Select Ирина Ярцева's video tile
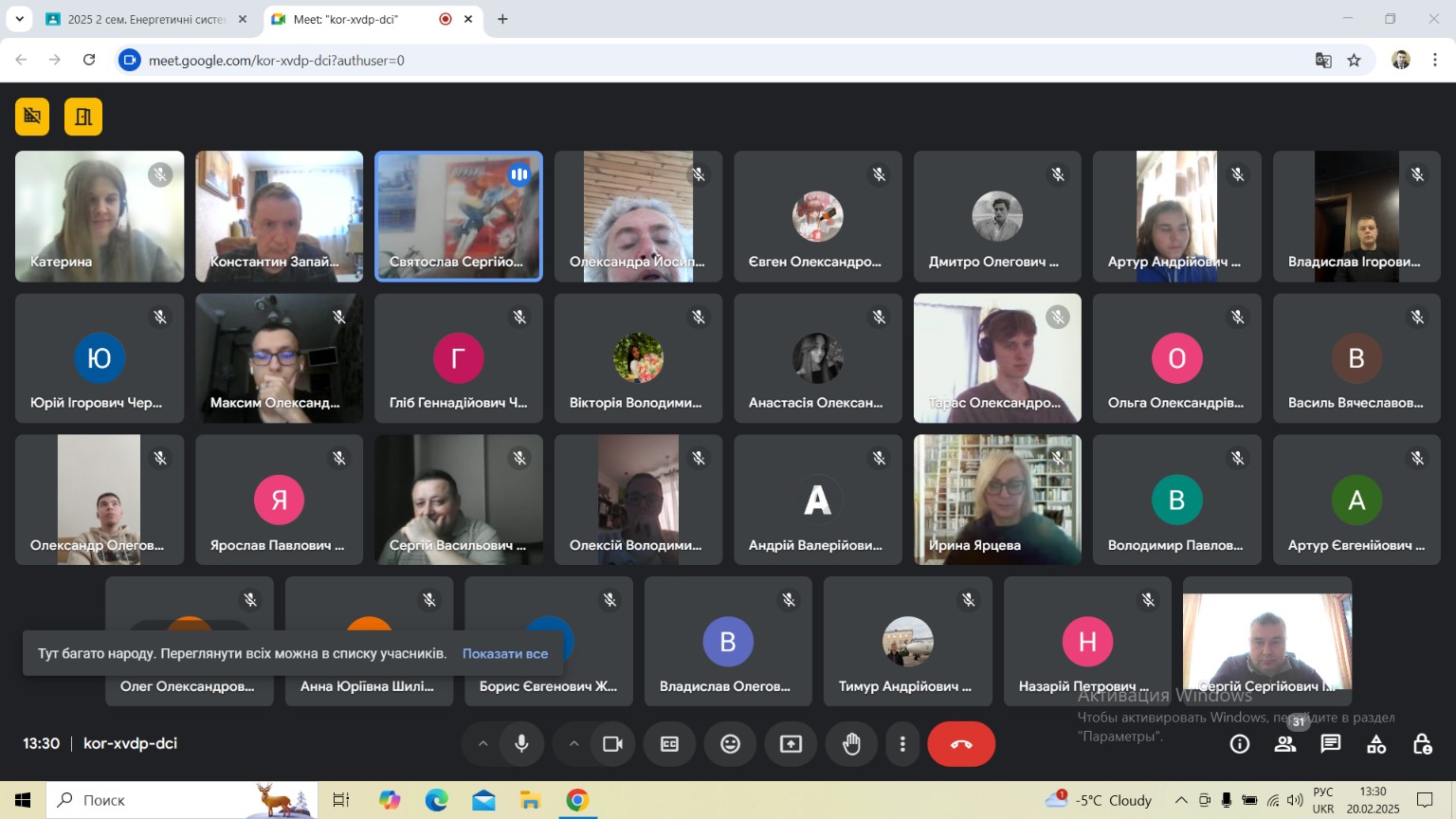The height and width of the screenshot is (819, 1456). [x=996, y=500]
